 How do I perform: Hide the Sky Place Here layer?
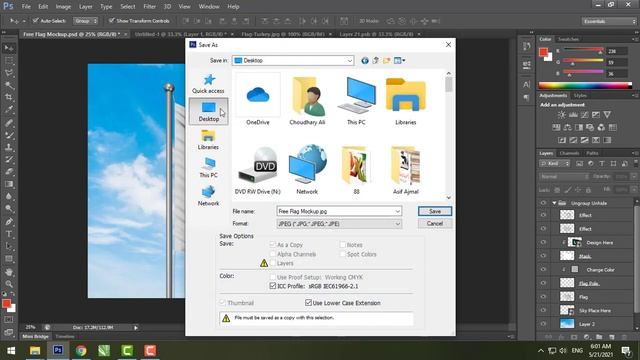(543, 310)
